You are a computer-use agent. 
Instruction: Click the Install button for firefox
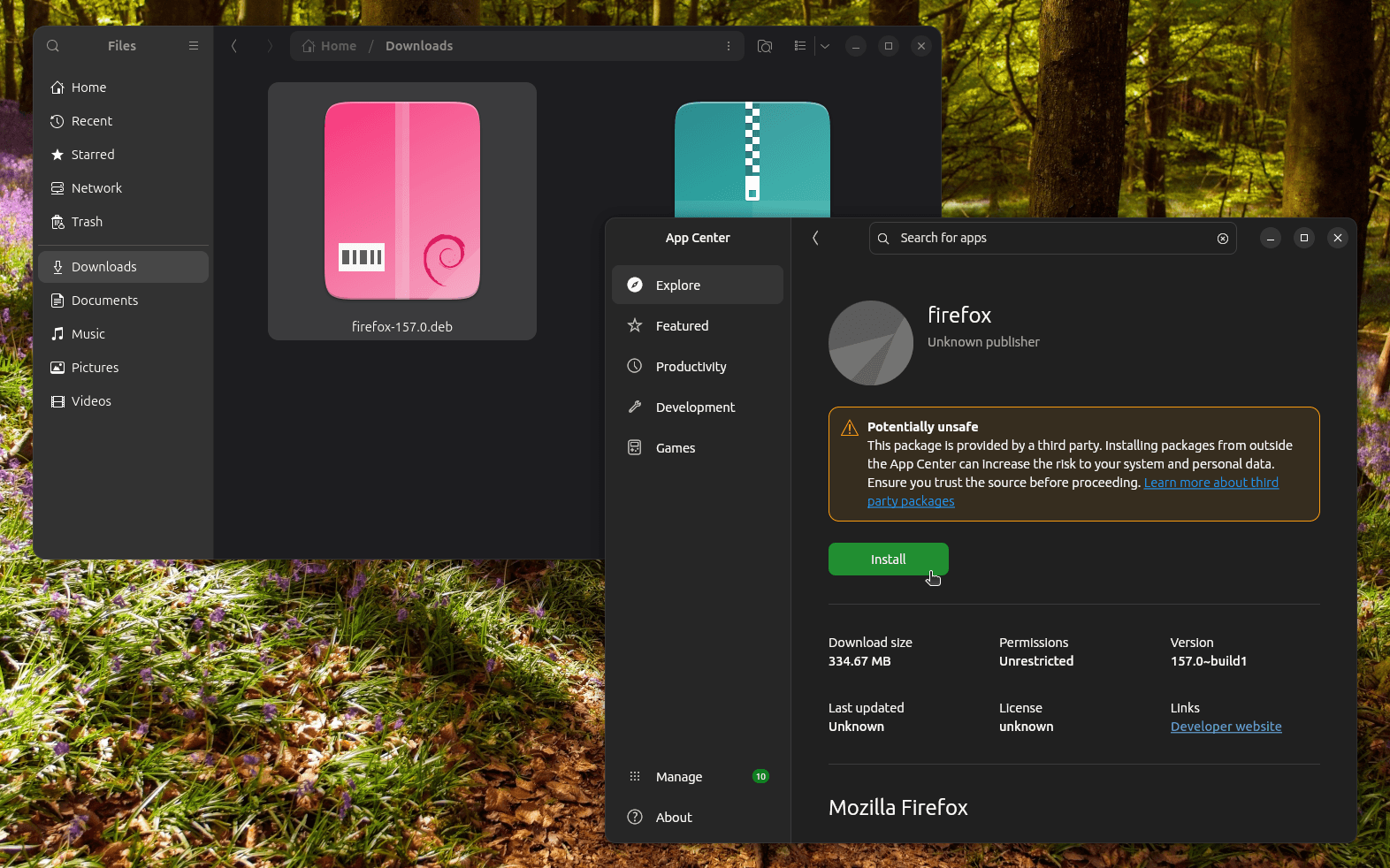(889, 560)
